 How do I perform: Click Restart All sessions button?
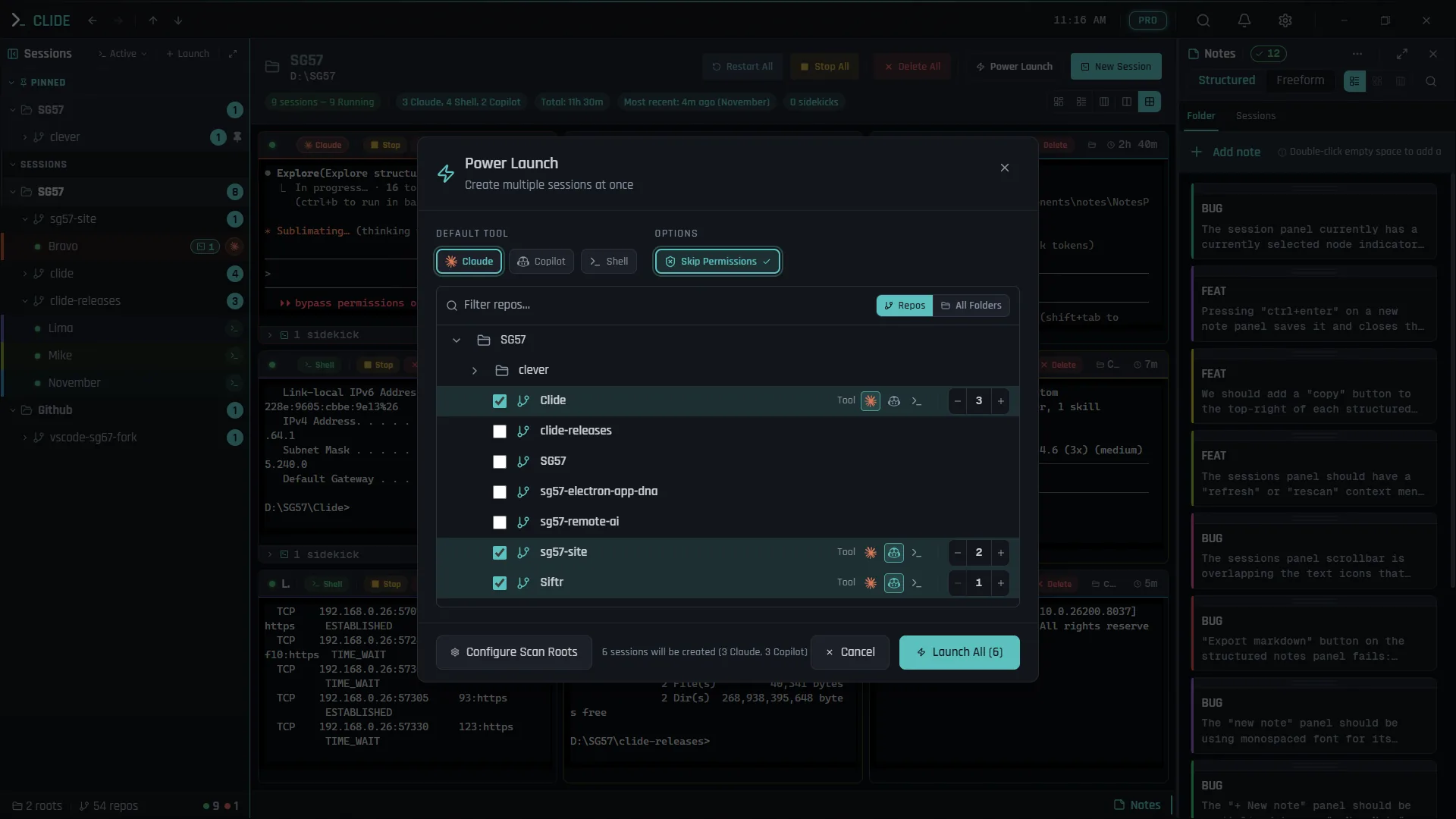pyautogui.click(x=742, y=67)
